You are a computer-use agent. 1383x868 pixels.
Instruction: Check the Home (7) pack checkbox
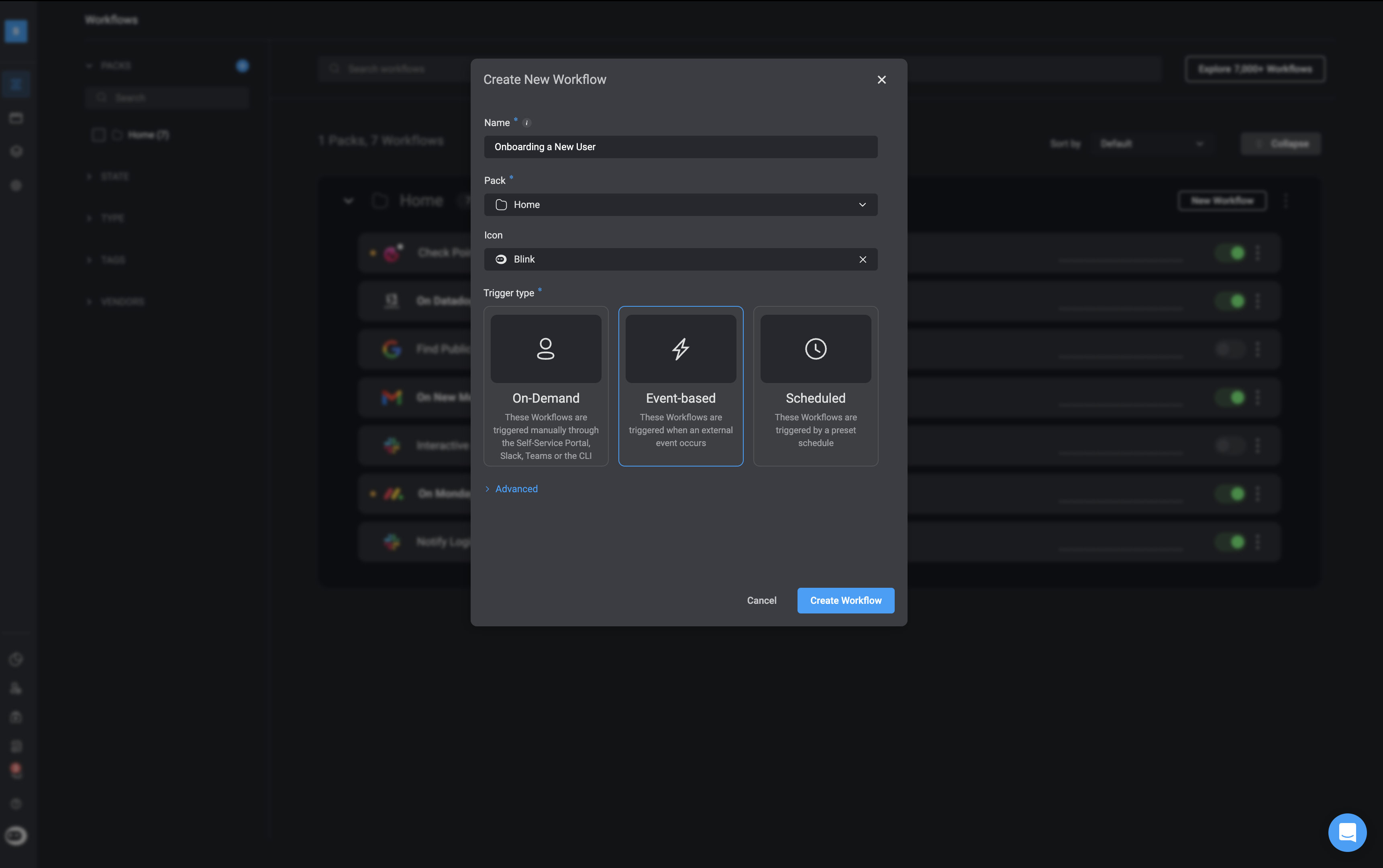[x=98, y=135]
